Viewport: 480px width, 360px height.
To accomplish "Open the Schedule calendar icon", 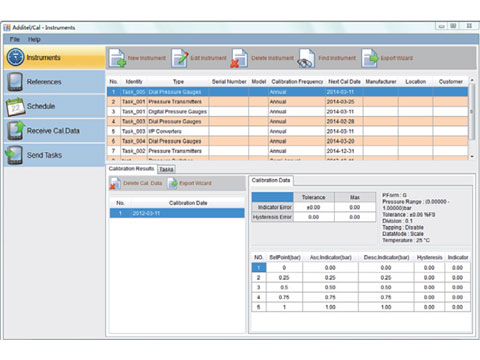I will tap(15, 107).
